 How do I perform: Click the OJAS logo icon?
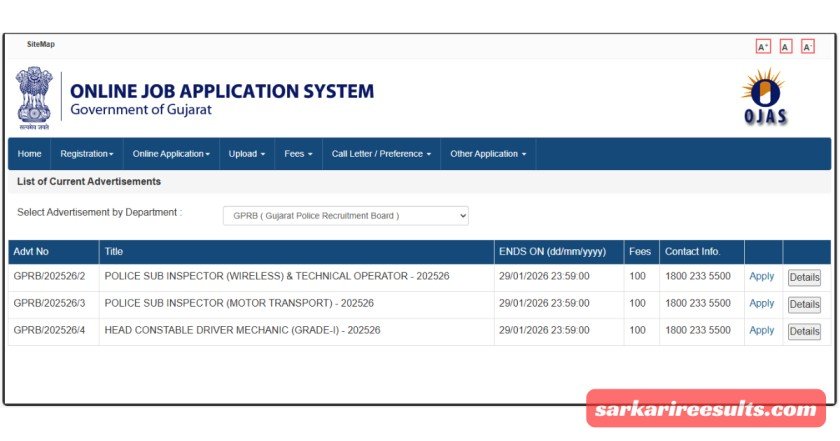tap(765, 97)
